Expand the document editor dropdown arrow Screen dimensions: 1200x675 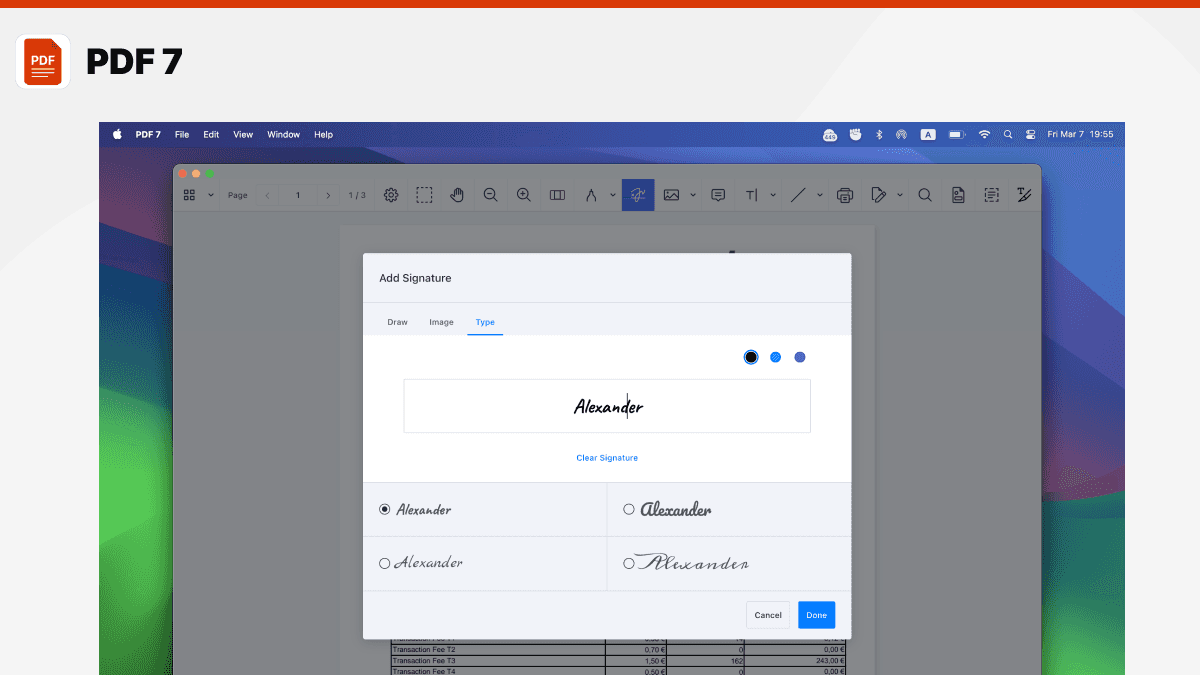point(899,195)
